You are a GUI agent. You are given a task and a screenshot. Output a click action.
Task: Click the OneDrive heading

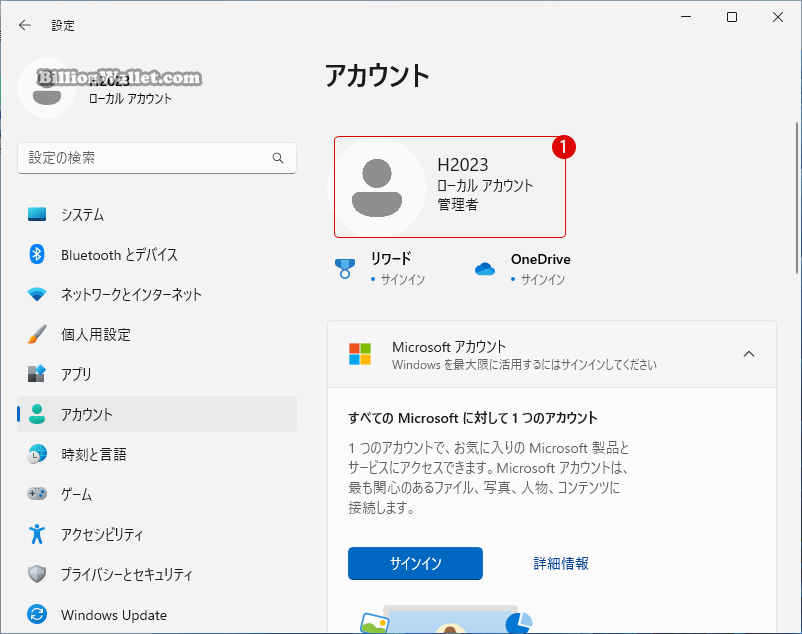click(x=541, y=259)
